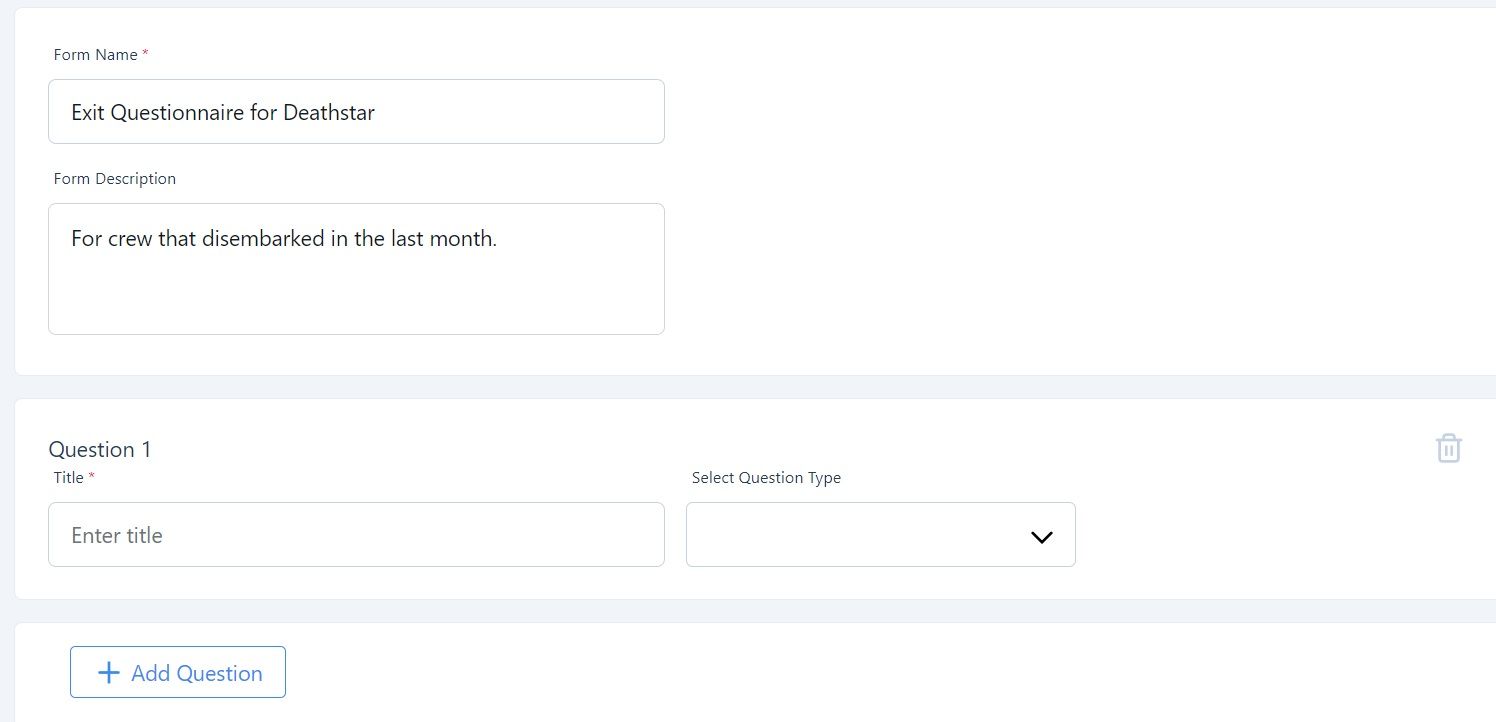The height and width of the screenshot is (722, 1496).
Task: Open the Select Question Type combo box
Action: click(880, 535)
